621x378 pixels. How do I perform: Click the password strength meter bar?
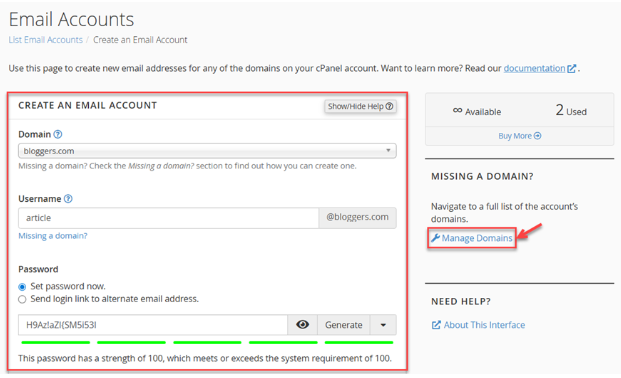point(207,342)
